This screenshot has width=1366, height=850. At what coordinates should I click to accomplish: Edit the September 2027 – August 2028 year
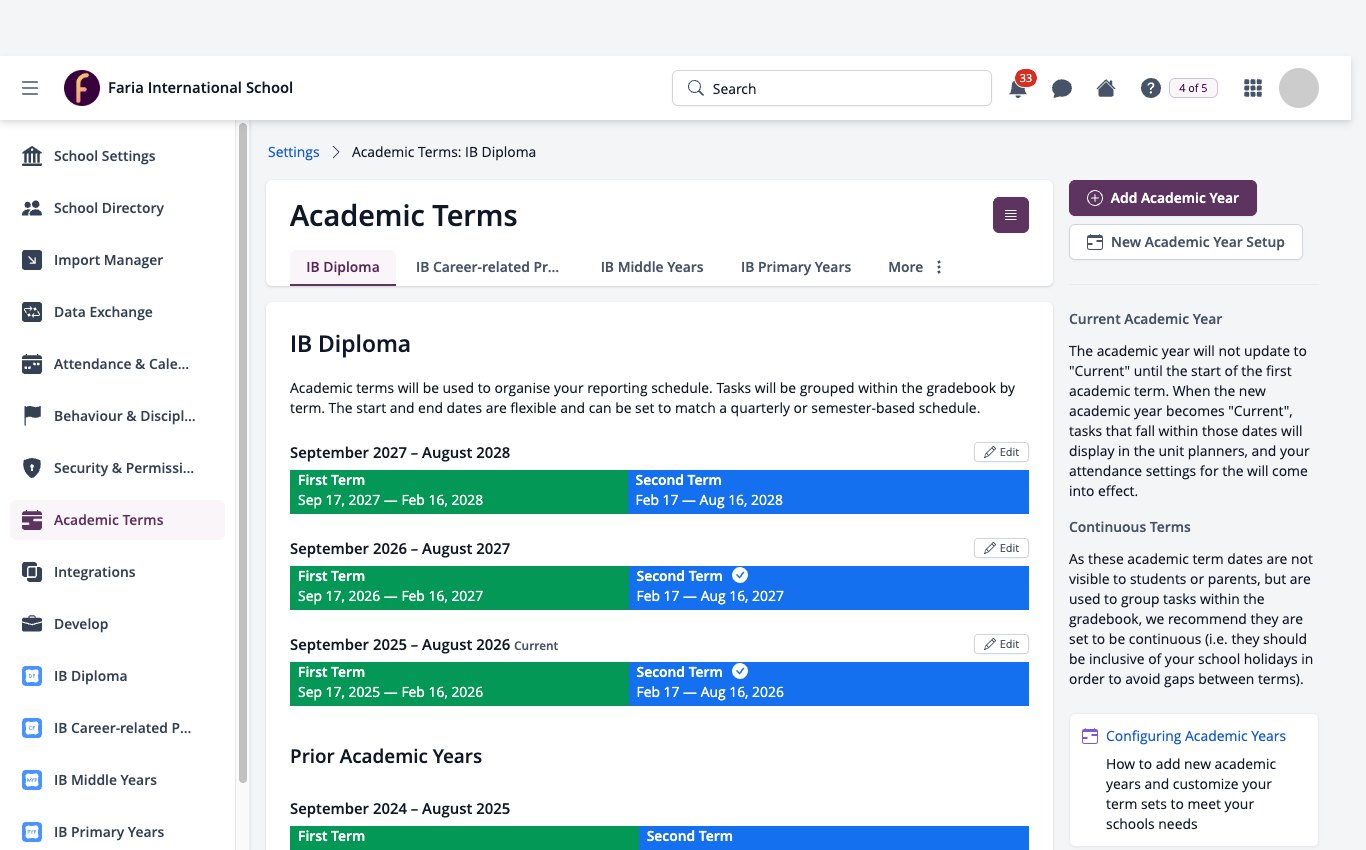[x=1001, y=452]
